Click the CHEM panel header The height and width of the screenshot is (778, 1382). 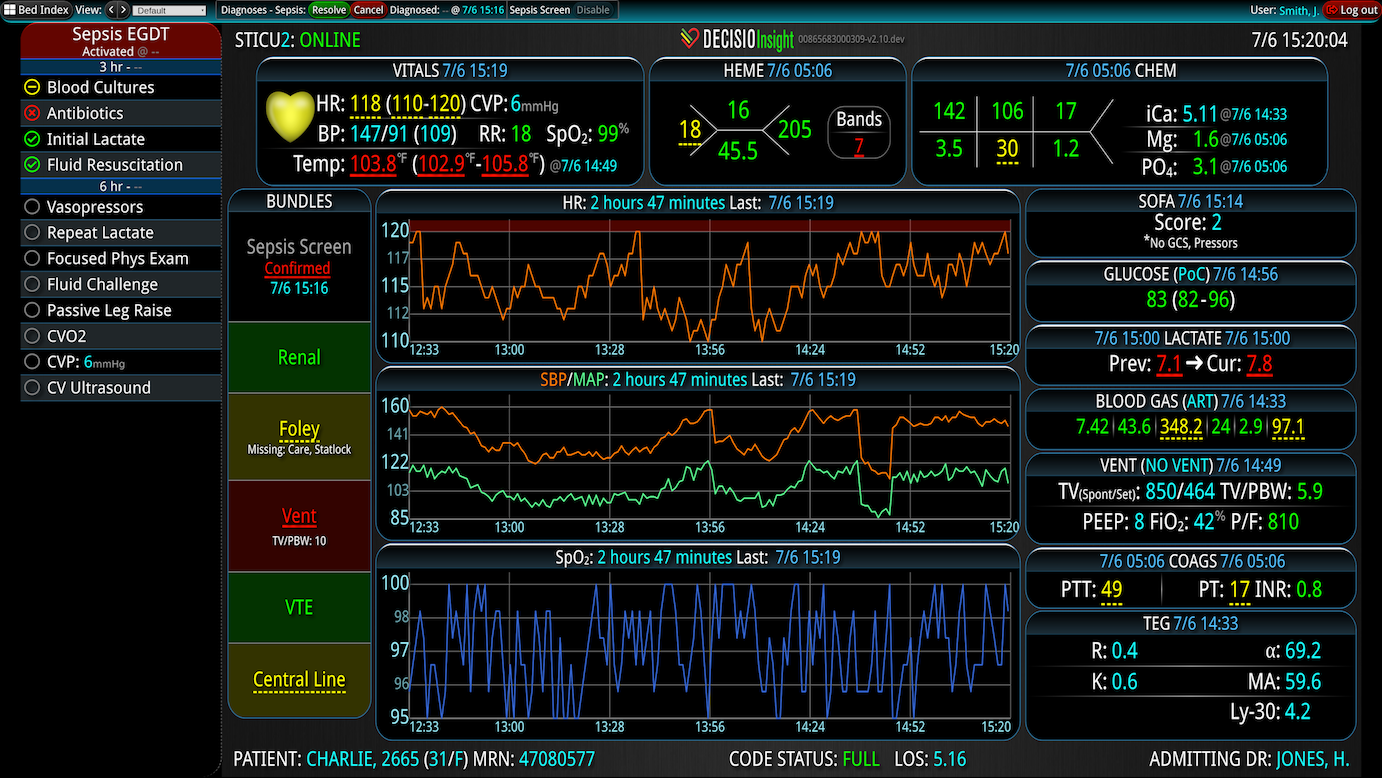click(x=1120, y=70)
